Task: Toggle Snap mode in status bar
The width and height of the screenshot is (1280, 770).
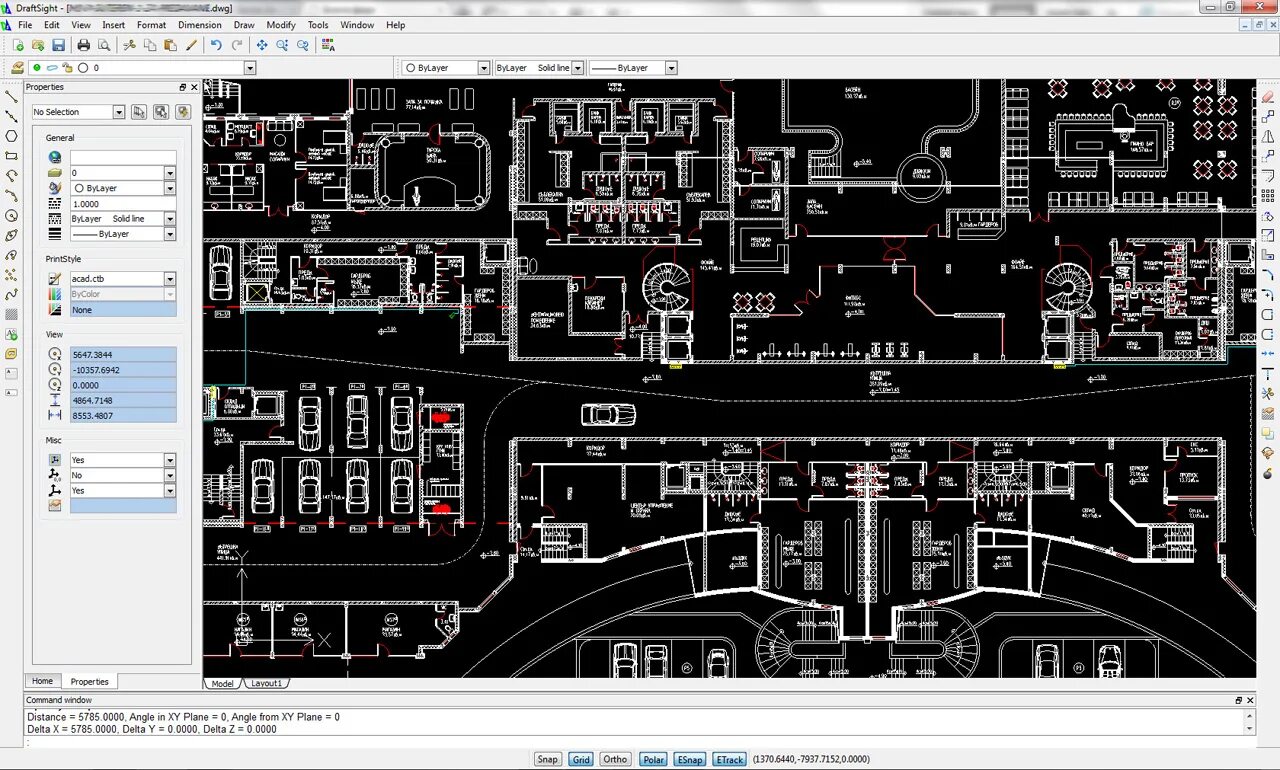Action: click(x=547, y=759)
